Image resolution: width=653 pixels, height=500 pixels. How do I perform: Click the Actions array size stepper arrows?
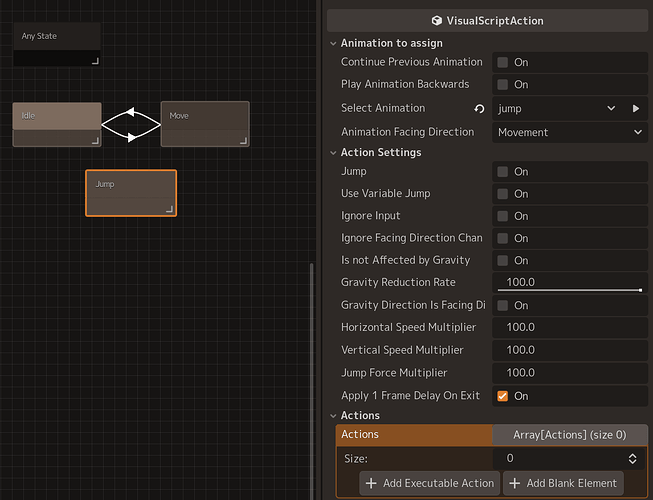click(632, 459)
